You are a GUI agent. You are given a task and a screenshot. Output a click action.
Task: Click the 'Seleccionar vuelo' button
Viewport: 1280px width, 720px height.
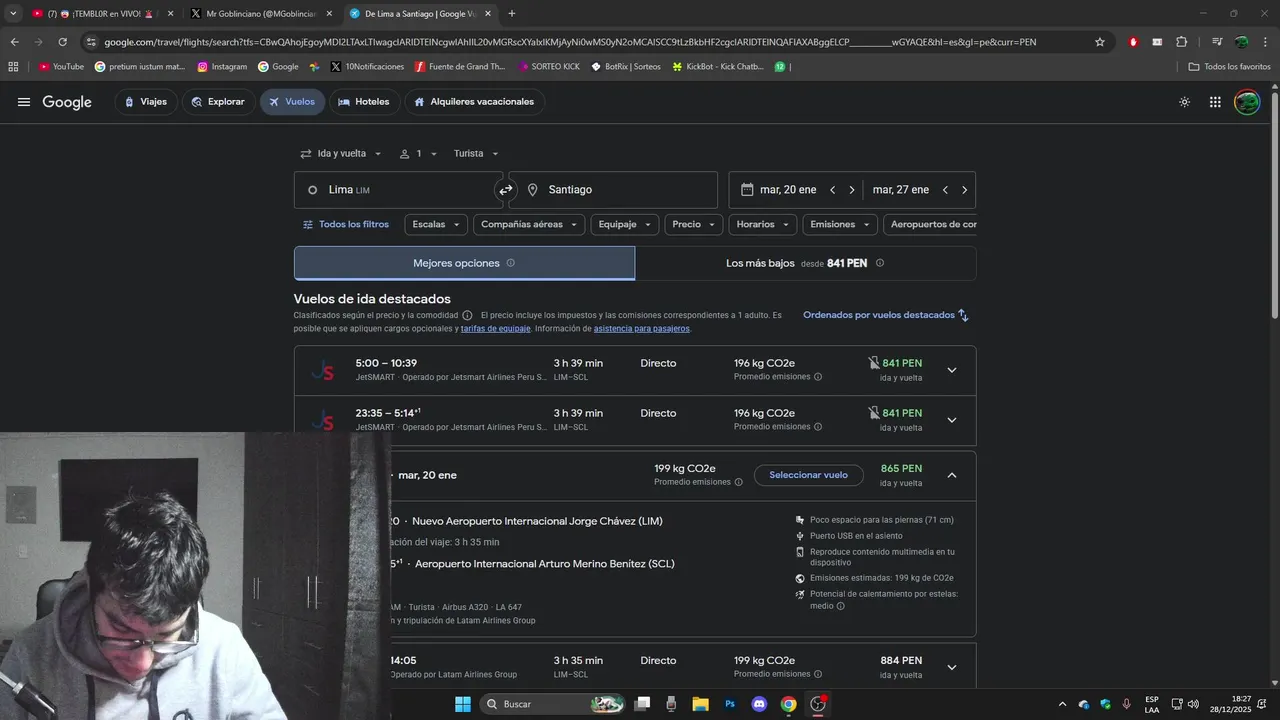808,475
